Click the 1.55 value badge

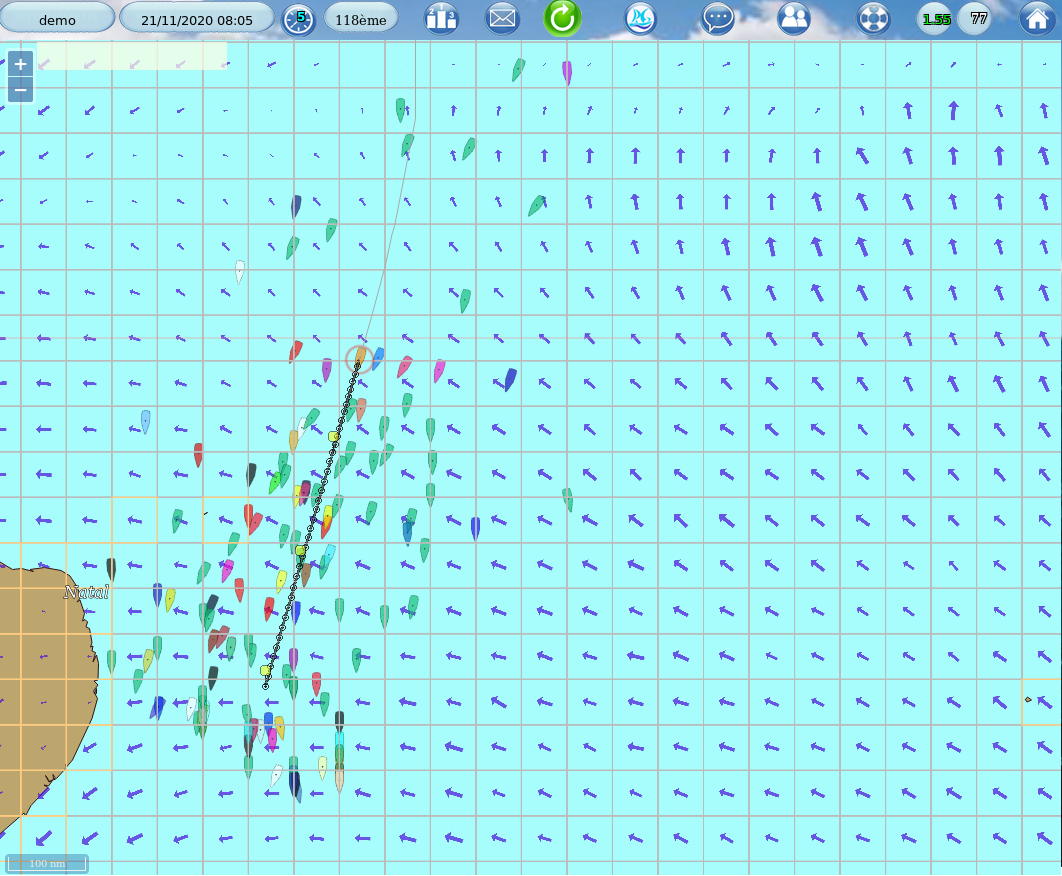[936, 19]
